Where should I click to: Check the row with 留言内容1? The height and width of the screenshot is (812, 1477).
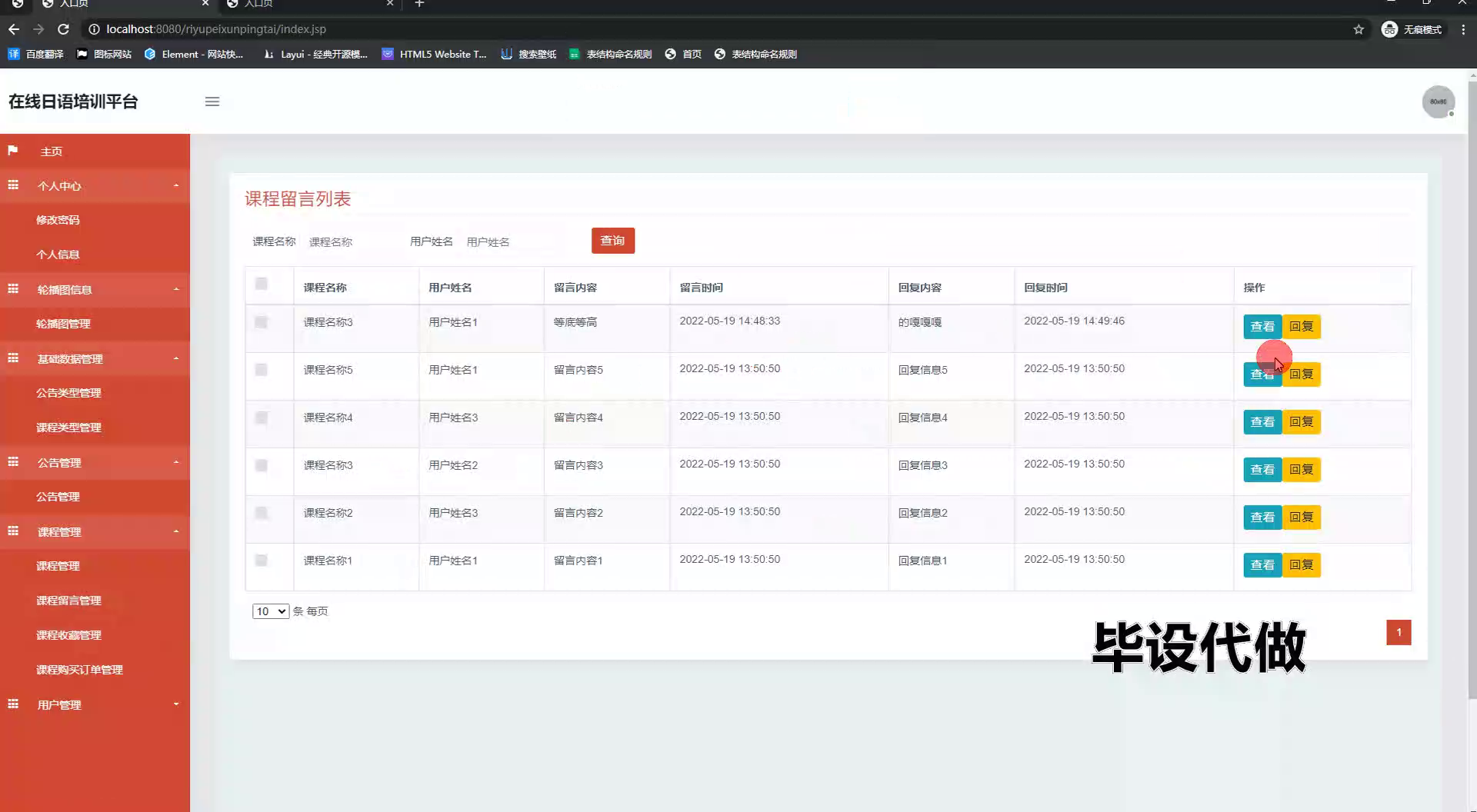(262, 561)
